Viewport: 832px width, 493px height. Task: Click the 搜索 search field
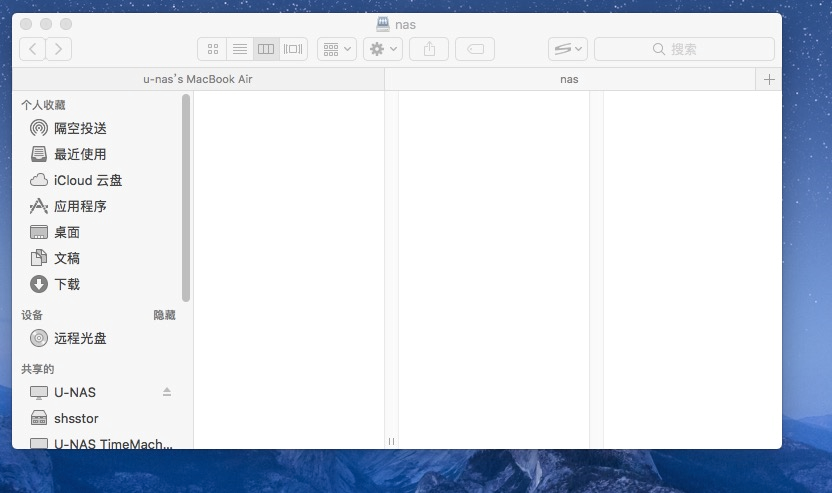click(x=684, y=49)
